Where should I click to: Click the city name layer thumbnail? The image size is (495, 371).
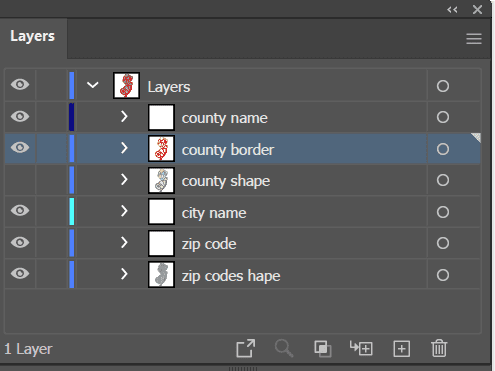pos(161,212)
